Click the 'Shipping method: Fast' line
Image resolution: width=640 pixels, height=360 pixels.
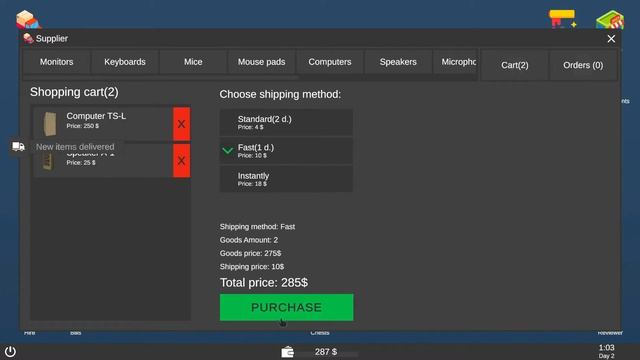click(257, 227)
